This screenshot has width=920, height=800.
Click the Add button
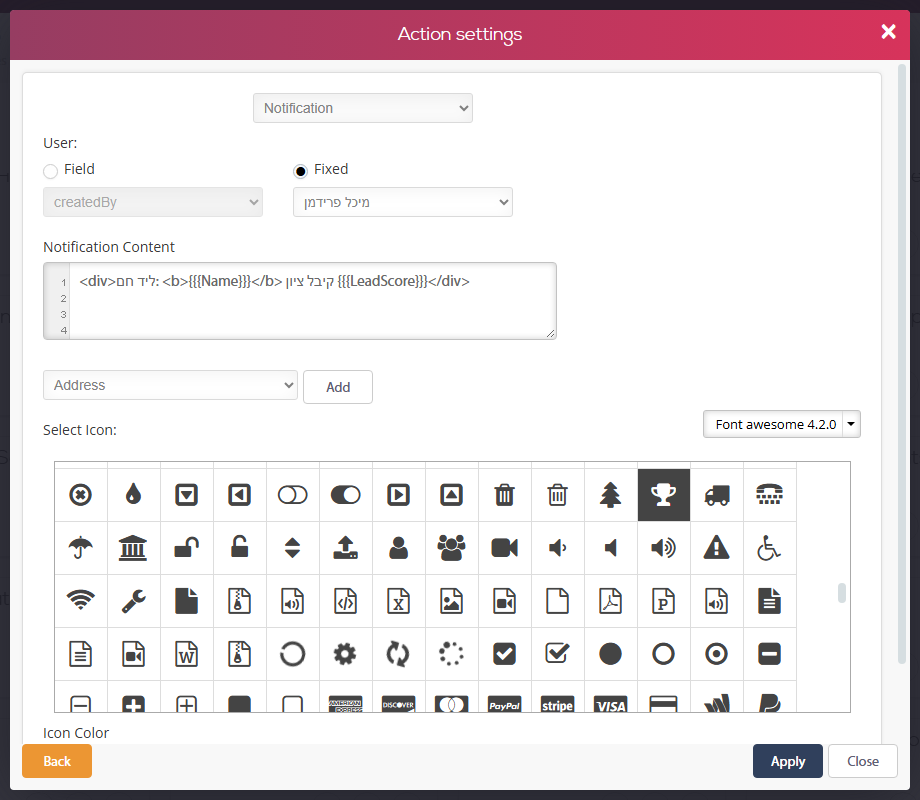[x=338, y=387]
